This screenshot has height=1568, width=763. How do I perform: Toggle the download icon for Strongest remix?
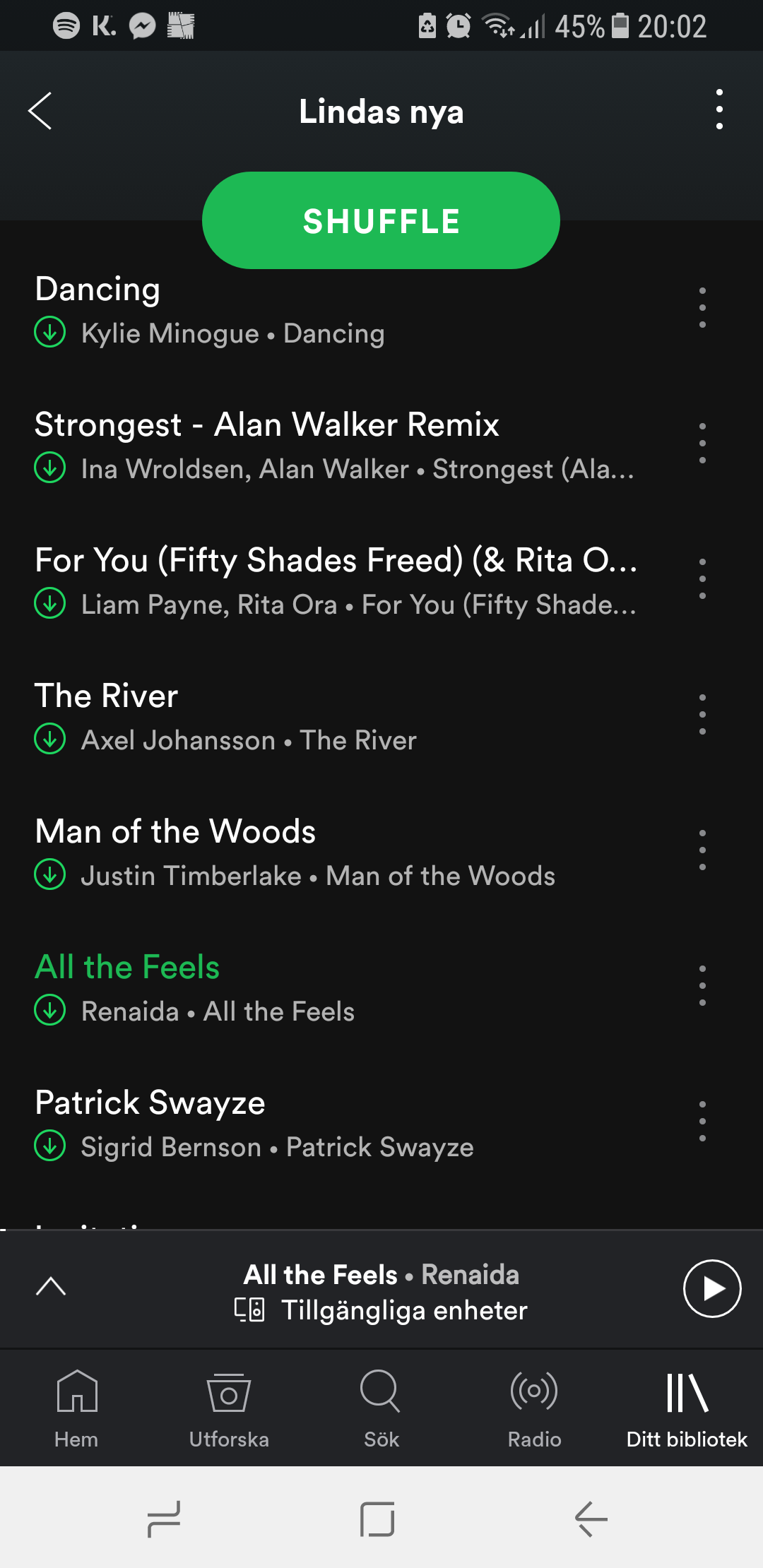[x=50, y=468]
